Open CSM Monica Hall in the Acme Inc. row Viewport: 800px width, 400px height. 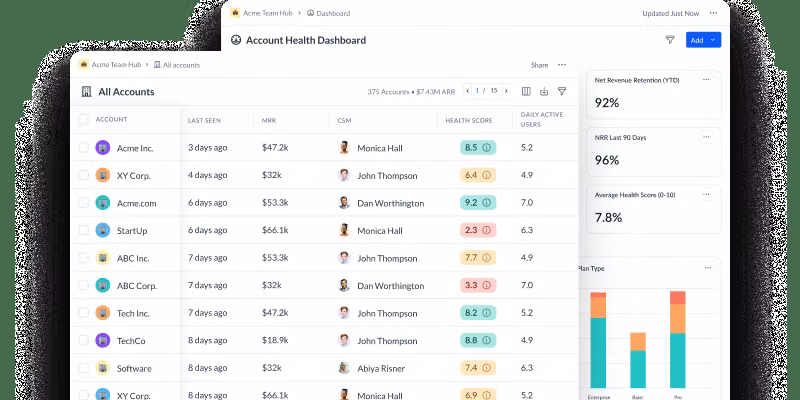379,147
